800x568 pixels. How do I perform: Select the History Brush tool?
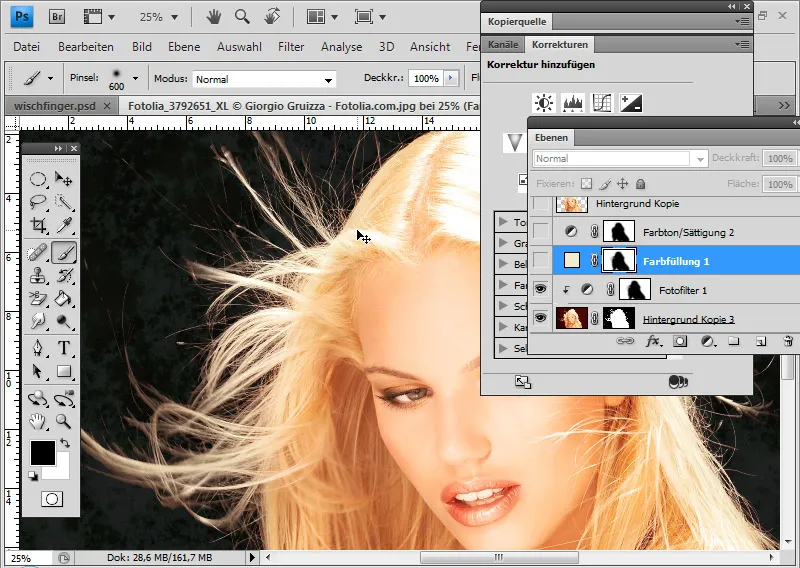tap(64, 276)
